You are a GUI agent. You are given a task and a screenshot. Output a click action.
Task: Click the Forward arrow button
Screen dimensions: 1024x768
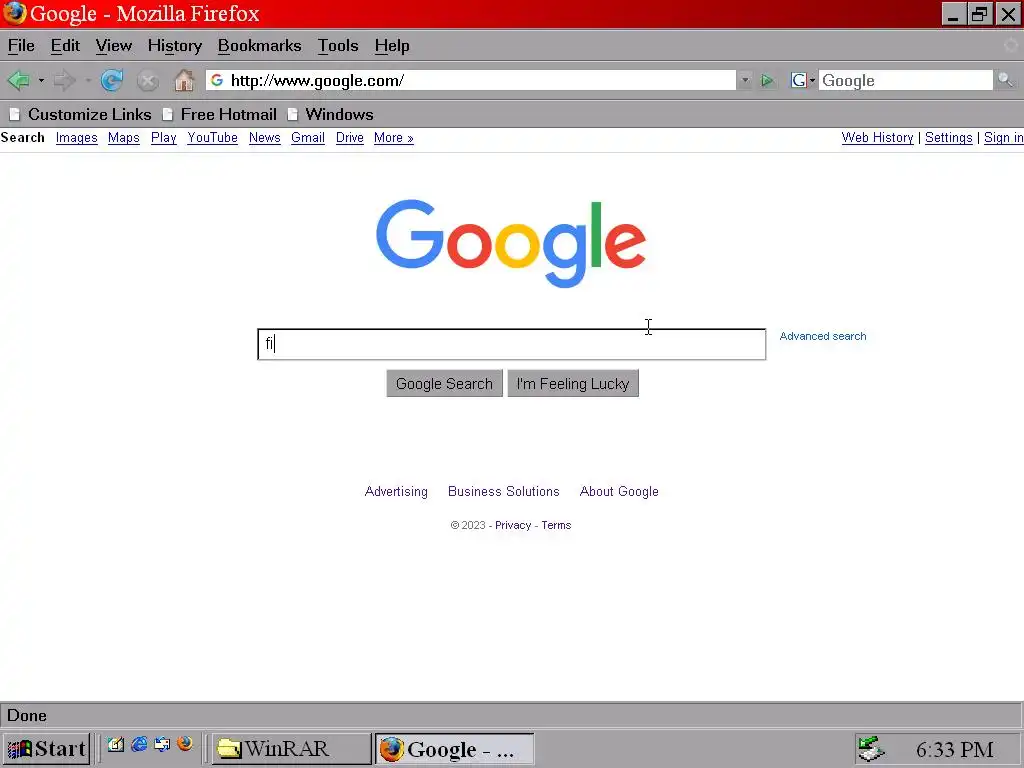point(64,80)
